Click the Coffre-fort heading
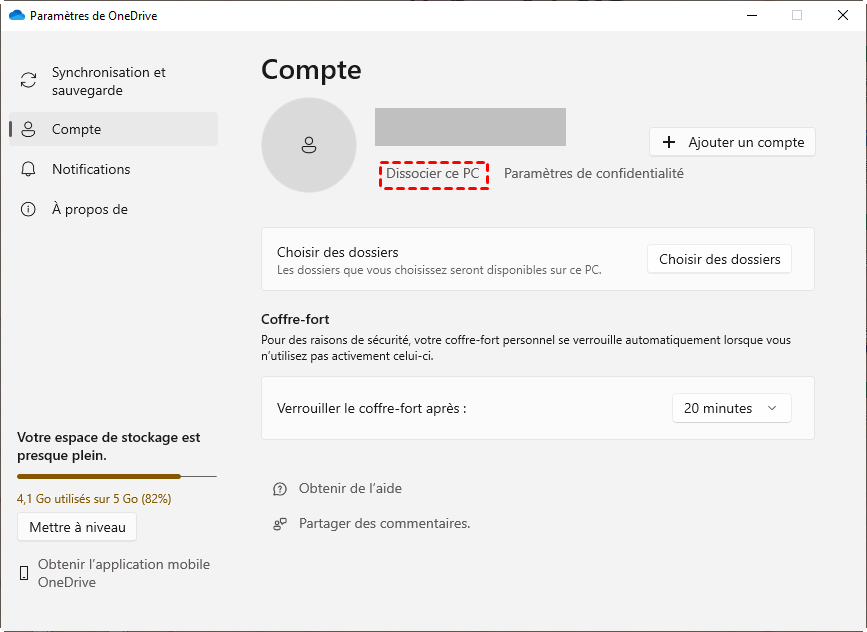This screenshot has height=632, width=867. [x=295, y=319]
